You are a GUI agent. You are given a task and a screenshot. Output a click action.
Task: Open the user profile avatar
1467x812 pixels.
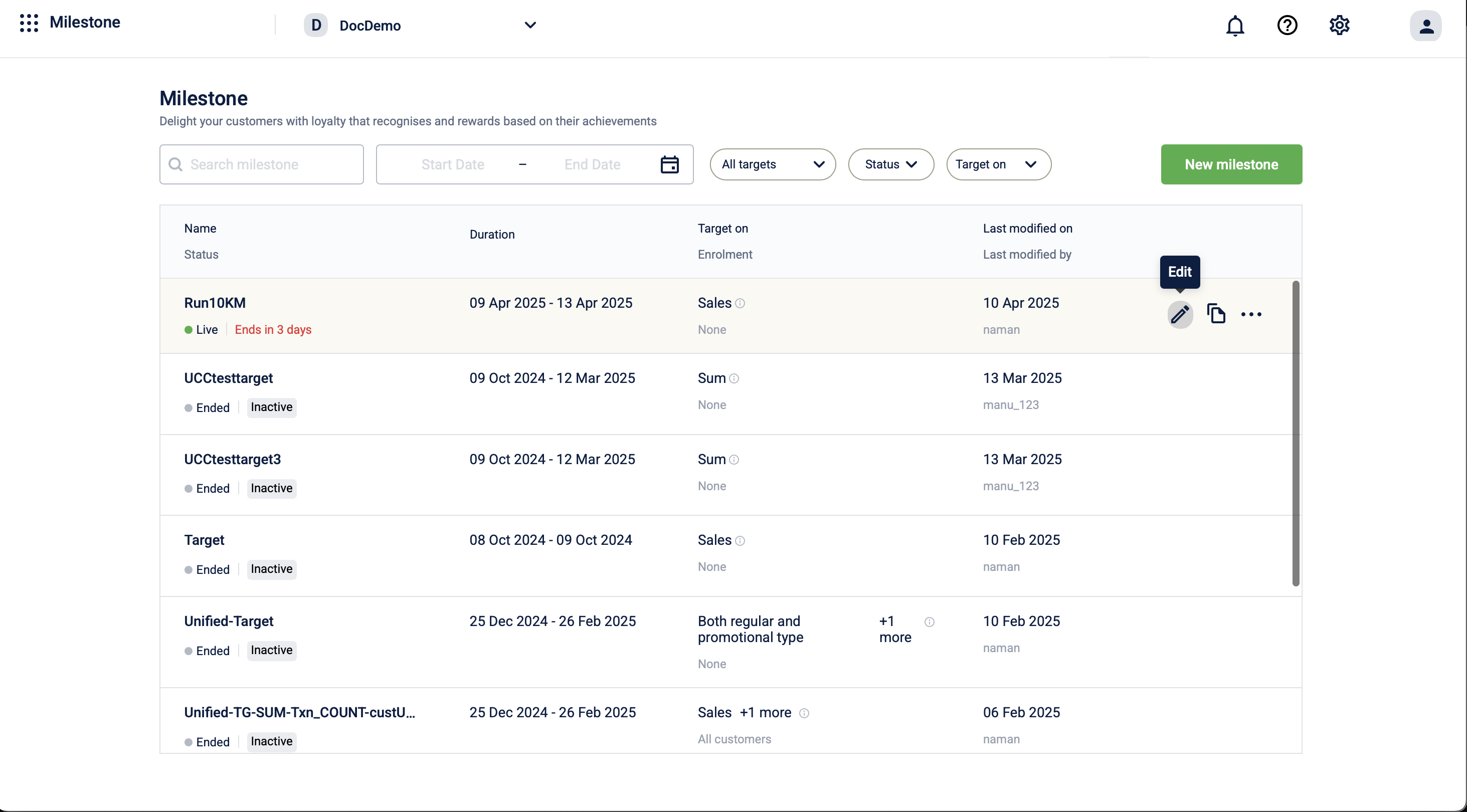[1425, 26]
